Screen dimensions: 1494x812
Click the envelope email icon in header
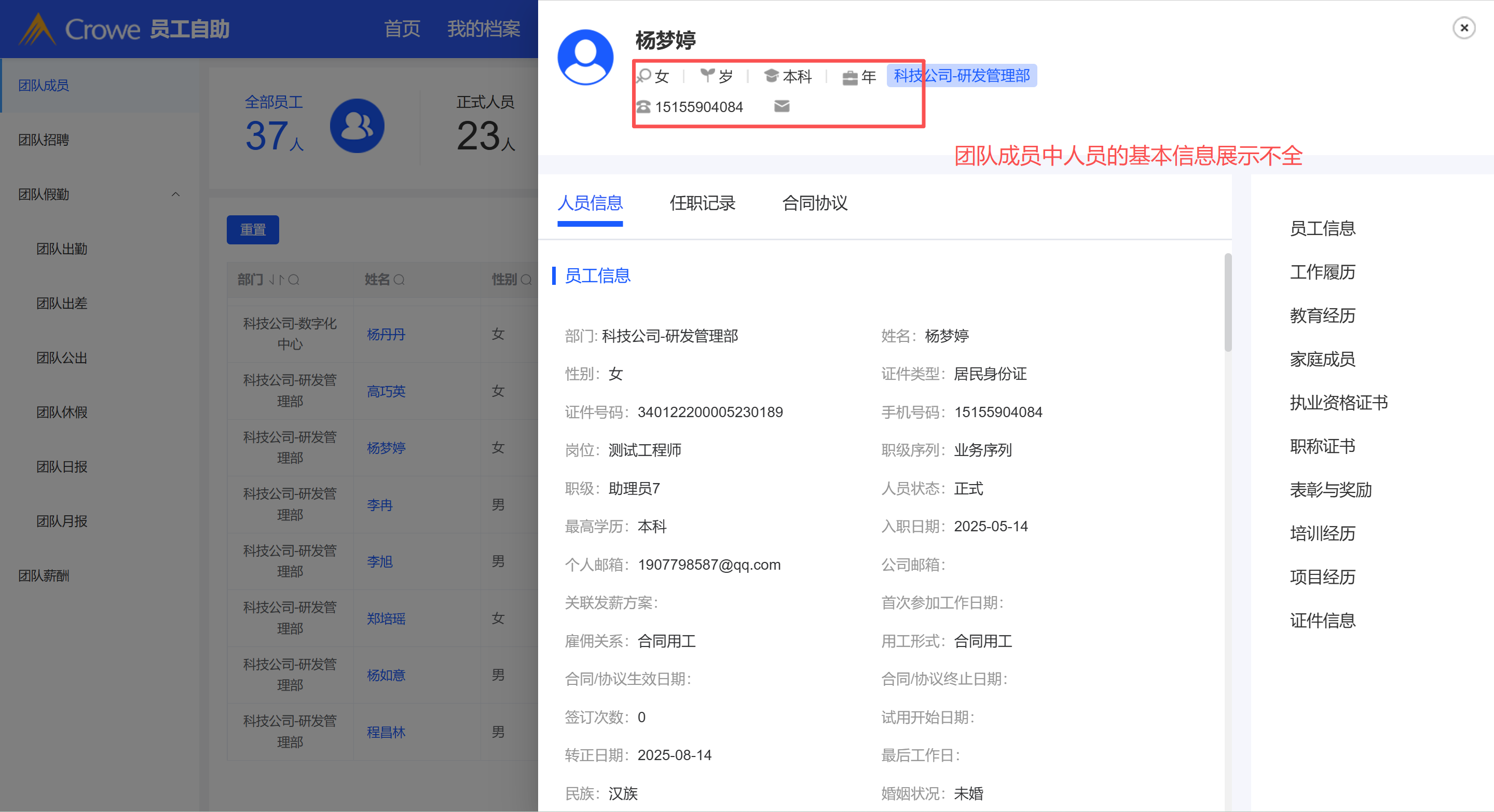[x=781, y=106]
